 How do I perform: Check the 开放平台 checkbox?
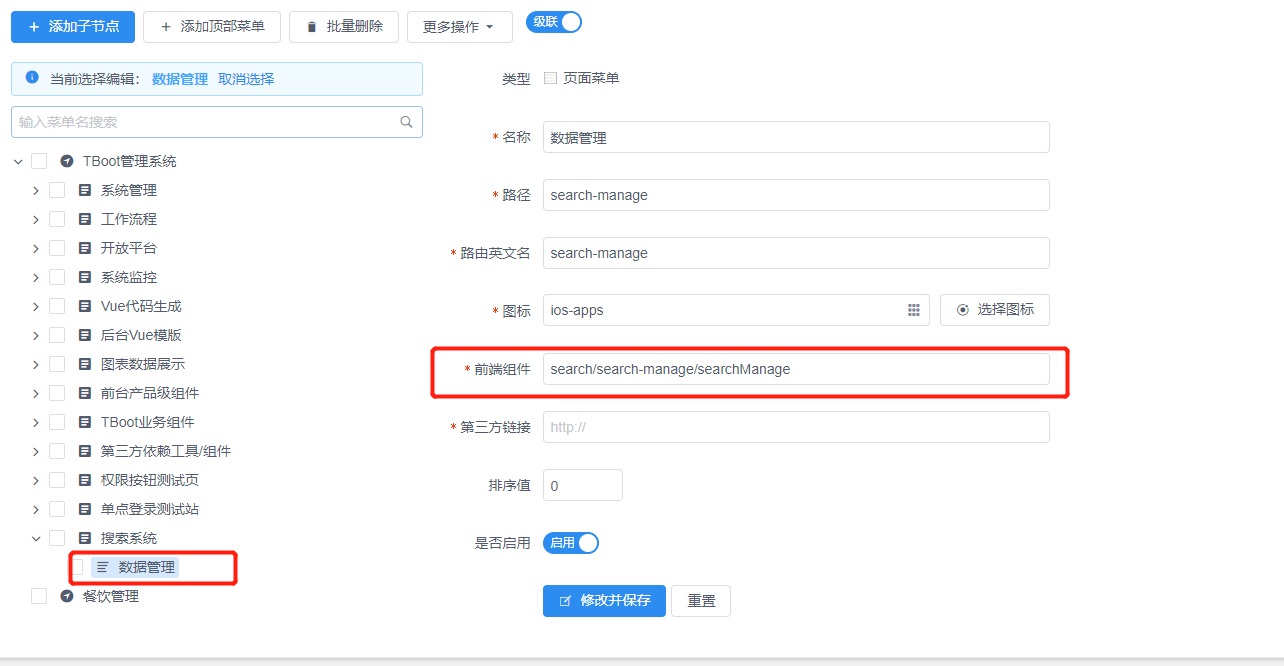click(57, 248)
